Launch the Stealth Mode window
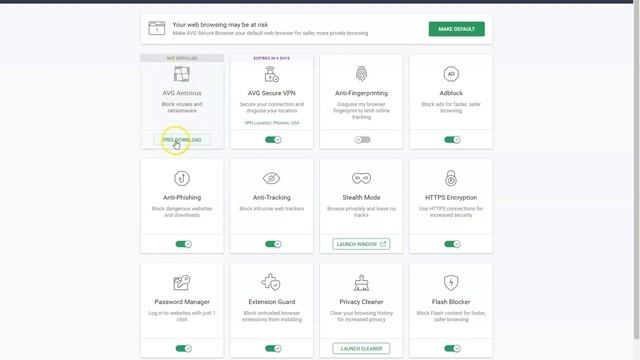 (361, 244)
